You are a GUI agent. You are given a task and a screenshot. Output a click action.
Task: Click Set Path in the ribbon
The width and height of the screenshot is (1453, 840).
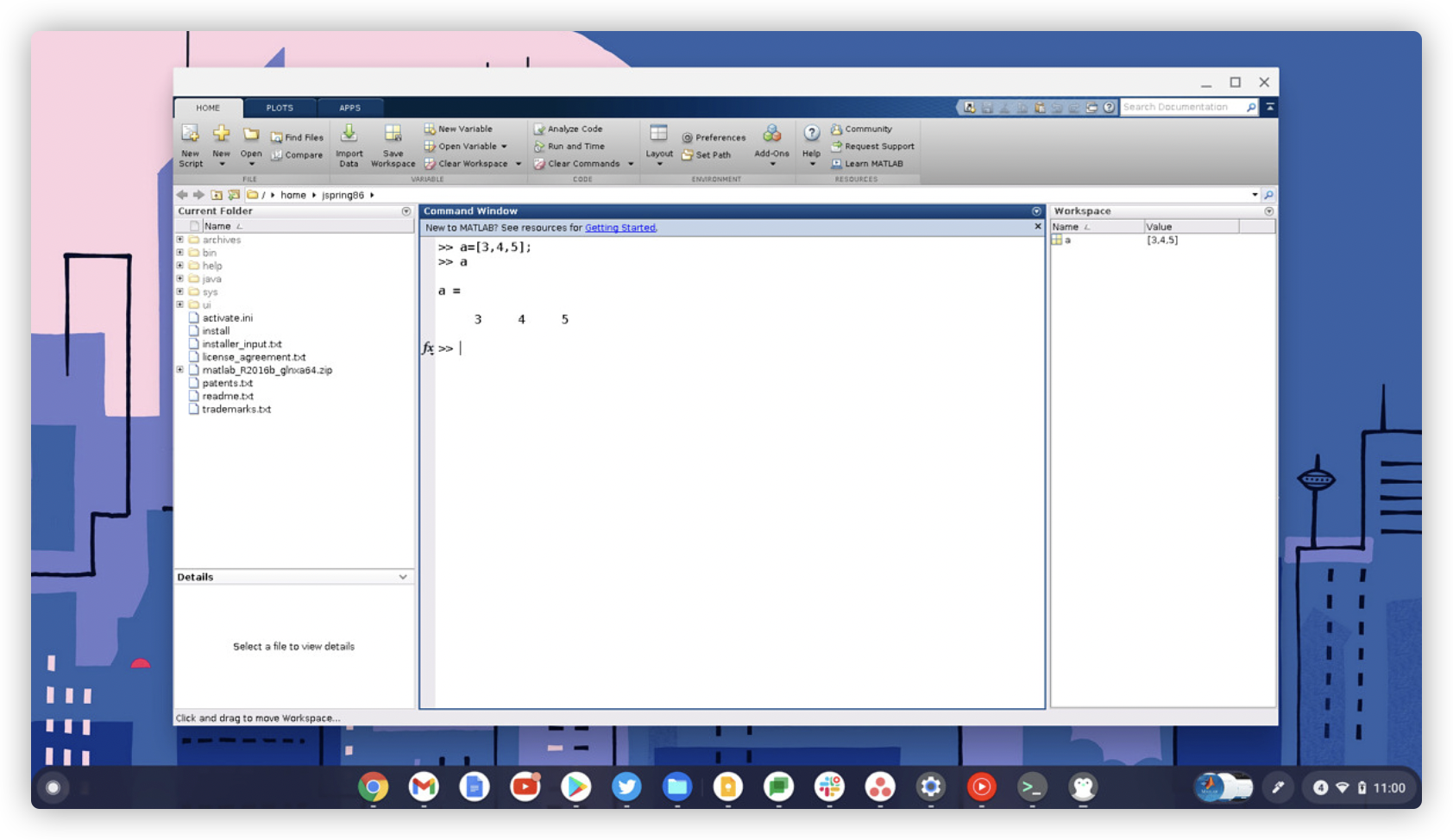pos(706,155)
